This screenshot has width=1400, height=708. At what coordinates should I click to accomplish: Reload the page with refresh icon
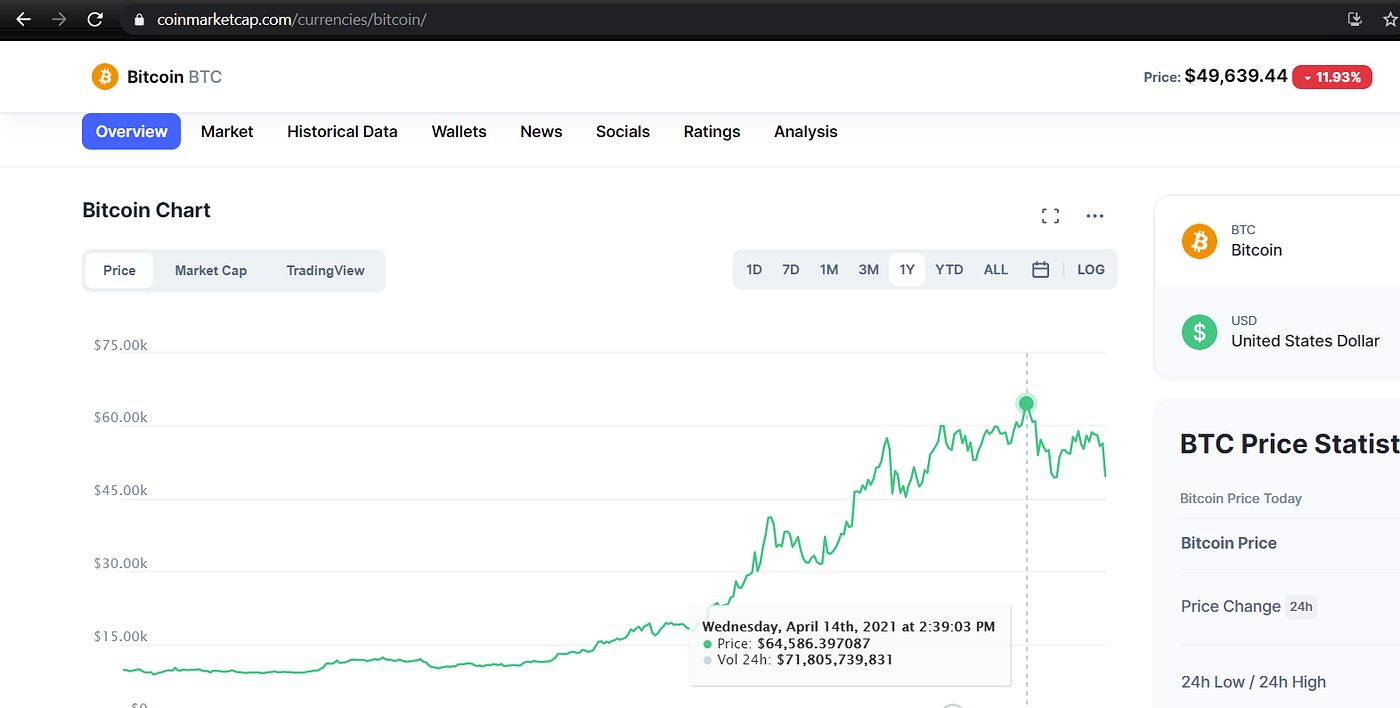click(95, 19)
